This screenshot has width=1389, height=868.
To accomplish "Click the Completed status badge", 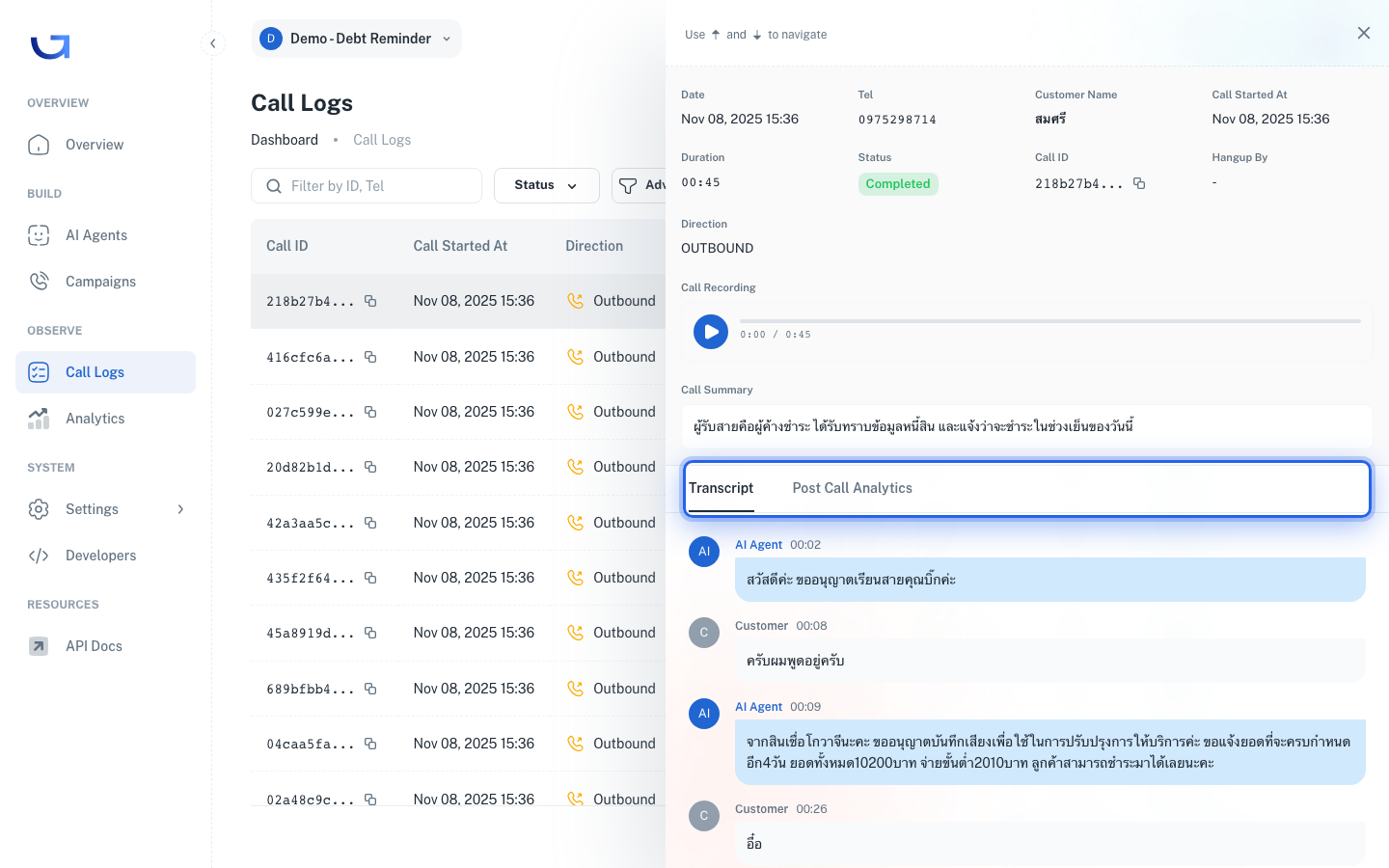I will (898, 184).
